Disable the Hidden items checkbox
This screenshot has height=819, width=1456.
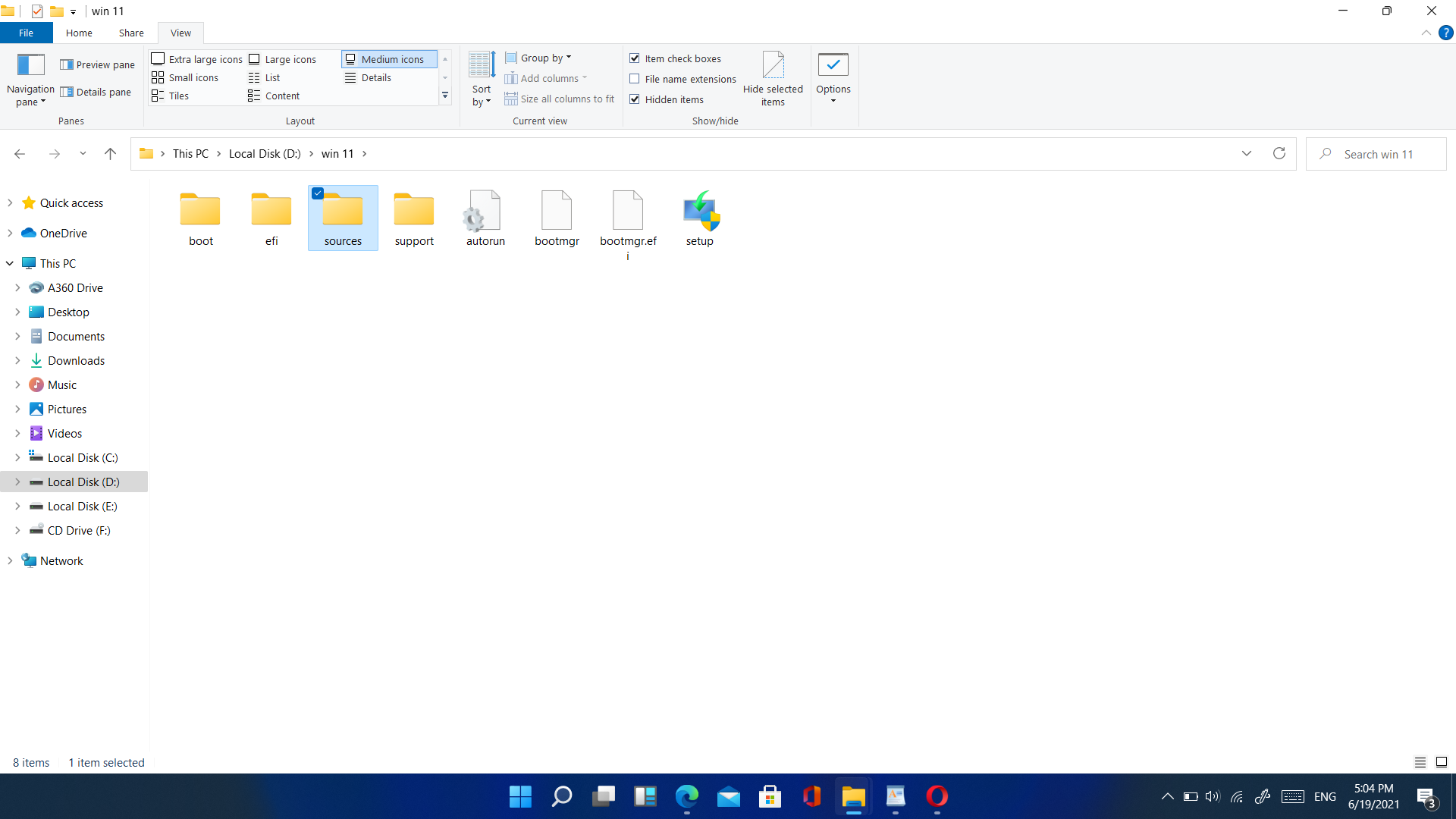pyautogui.click(x=635, y=99)
